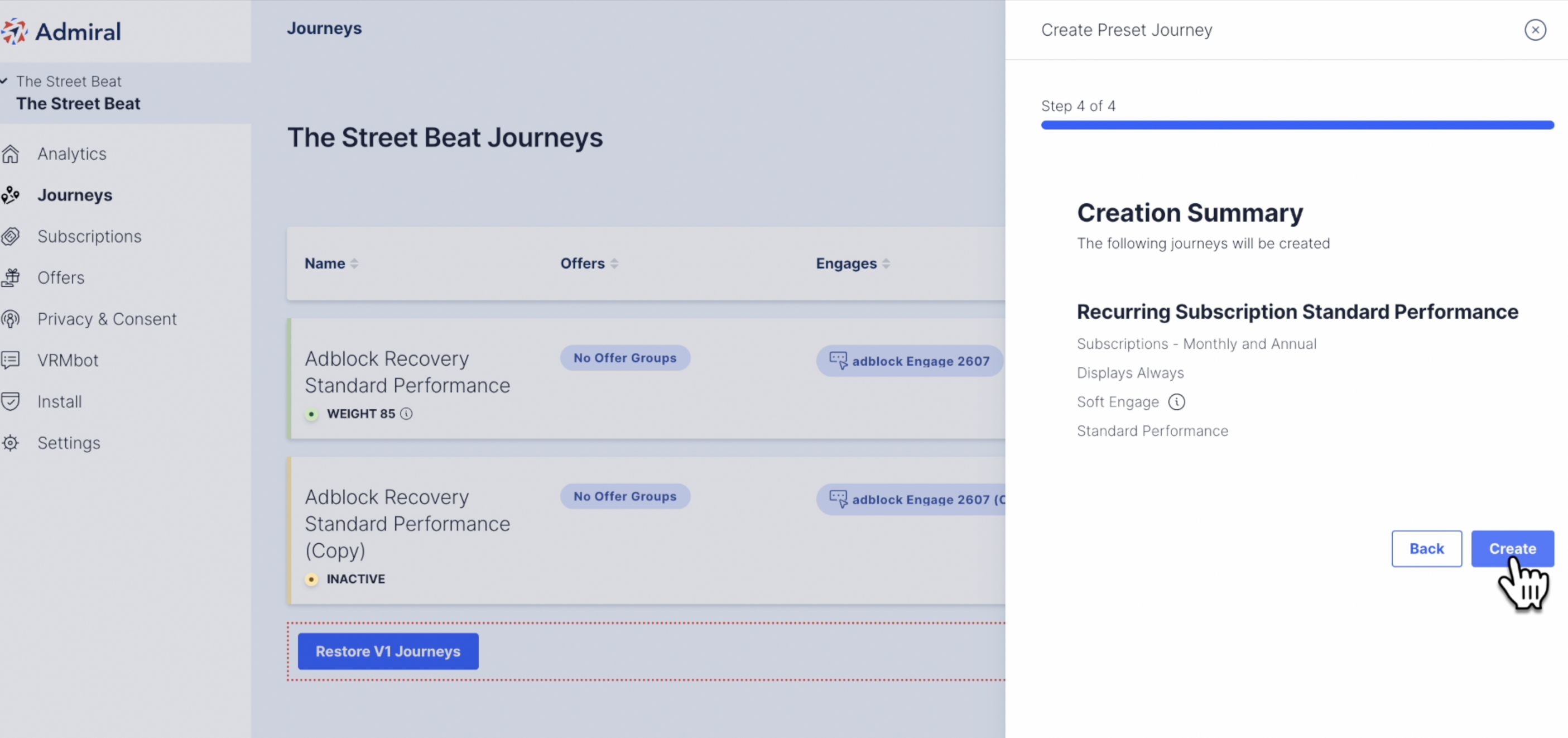The image size is (1568, 738).
Task: Open Adblock Recovery Standard Performance (Copy) journey
Action: (x=407, y=524)
